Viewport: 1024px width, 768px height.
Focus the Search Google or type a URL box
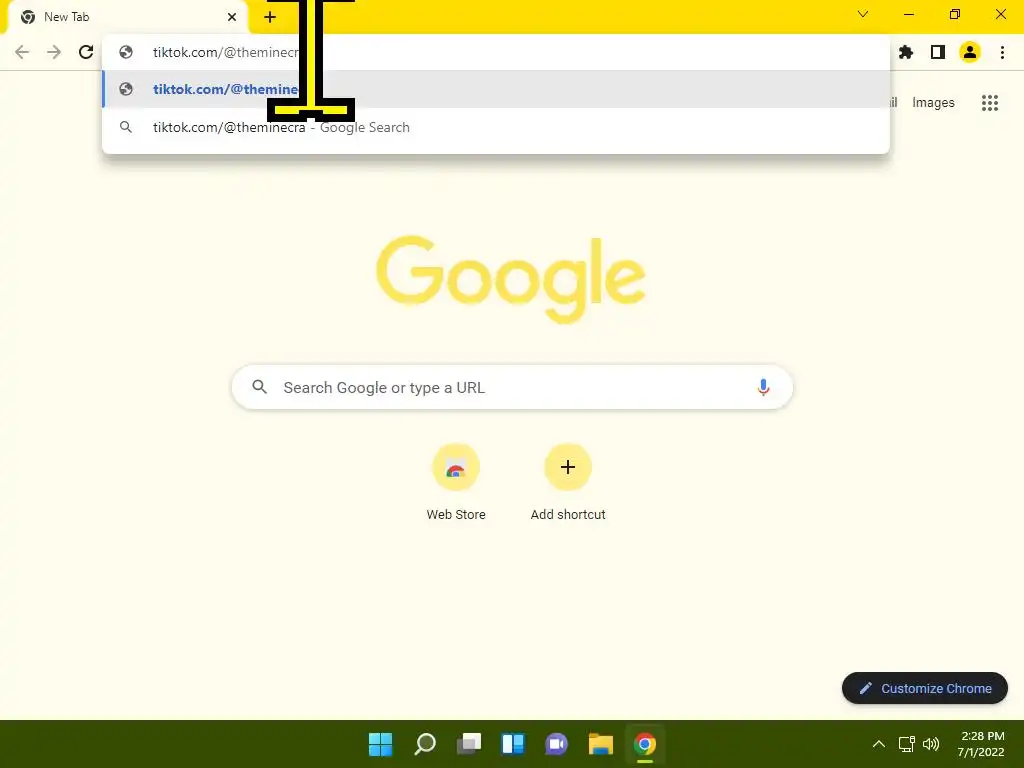(512, 387)
